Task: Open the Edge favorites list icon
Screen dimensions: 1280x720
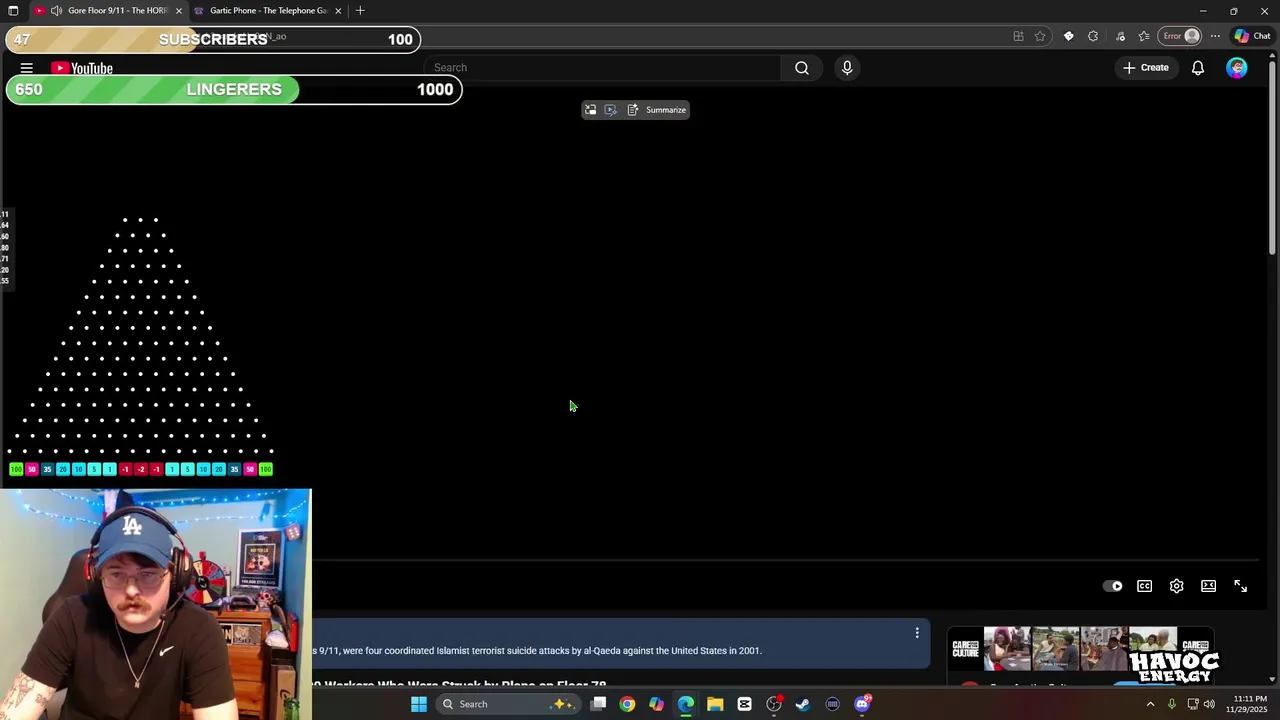Action: point(1144,36)
